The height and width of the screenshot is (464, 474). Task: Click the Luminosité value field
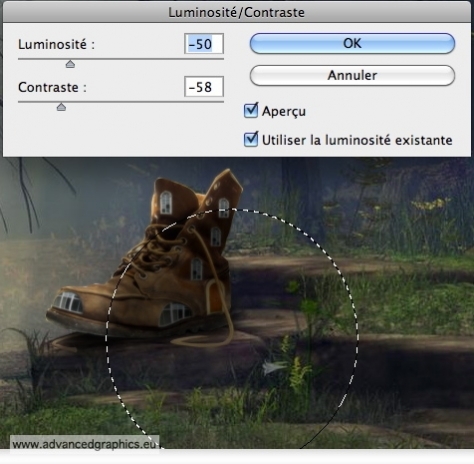pyautogui.click(x=204, y=44)
